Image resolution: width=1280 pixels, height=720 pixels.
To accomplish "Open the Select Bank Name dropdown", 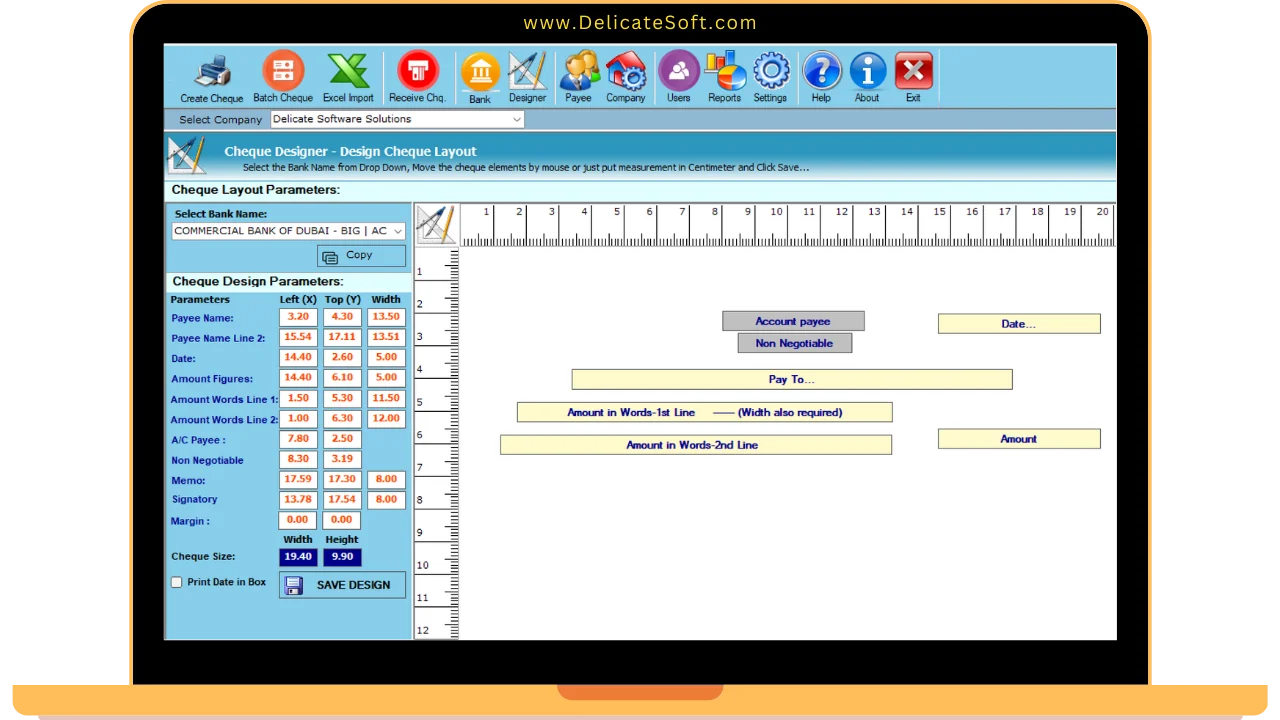I will [288, 231].
